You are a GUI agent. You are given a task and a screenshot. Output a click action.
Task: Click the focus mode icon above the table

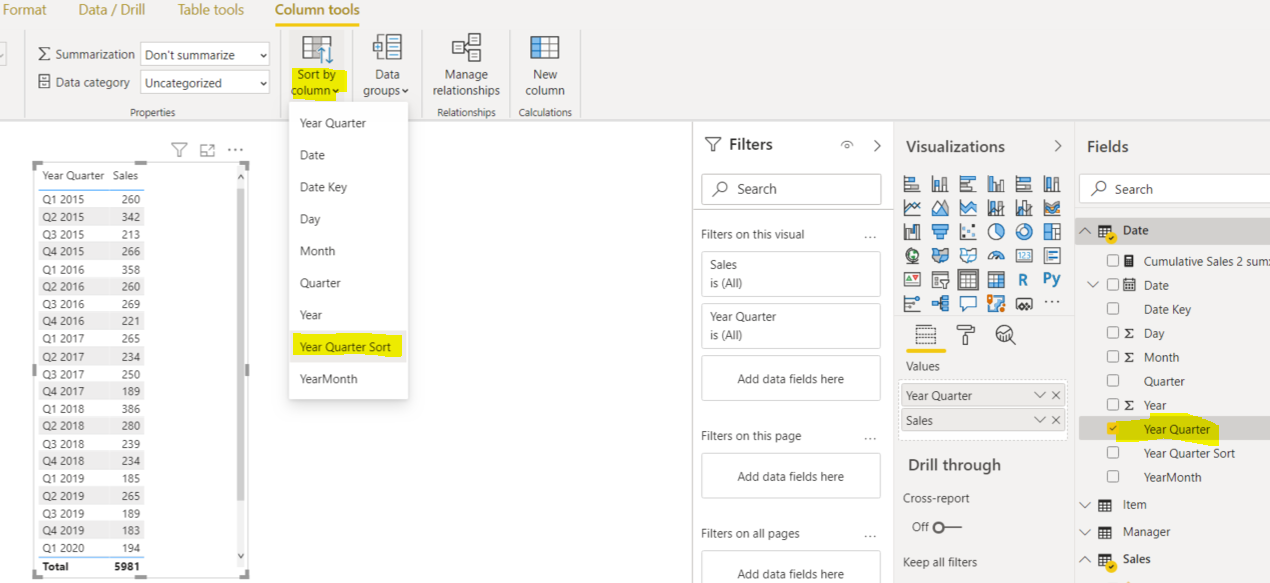207,150
